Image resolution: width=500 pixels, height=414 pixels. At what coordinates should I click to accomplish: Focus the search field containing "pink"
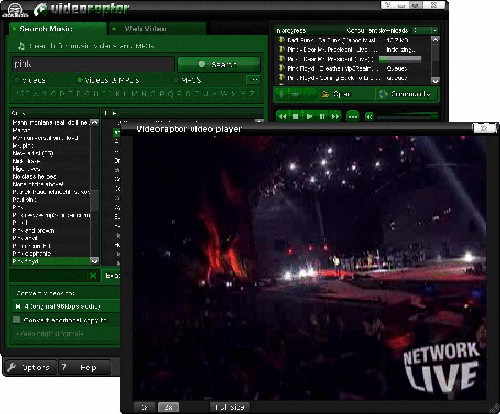point(93,64)
